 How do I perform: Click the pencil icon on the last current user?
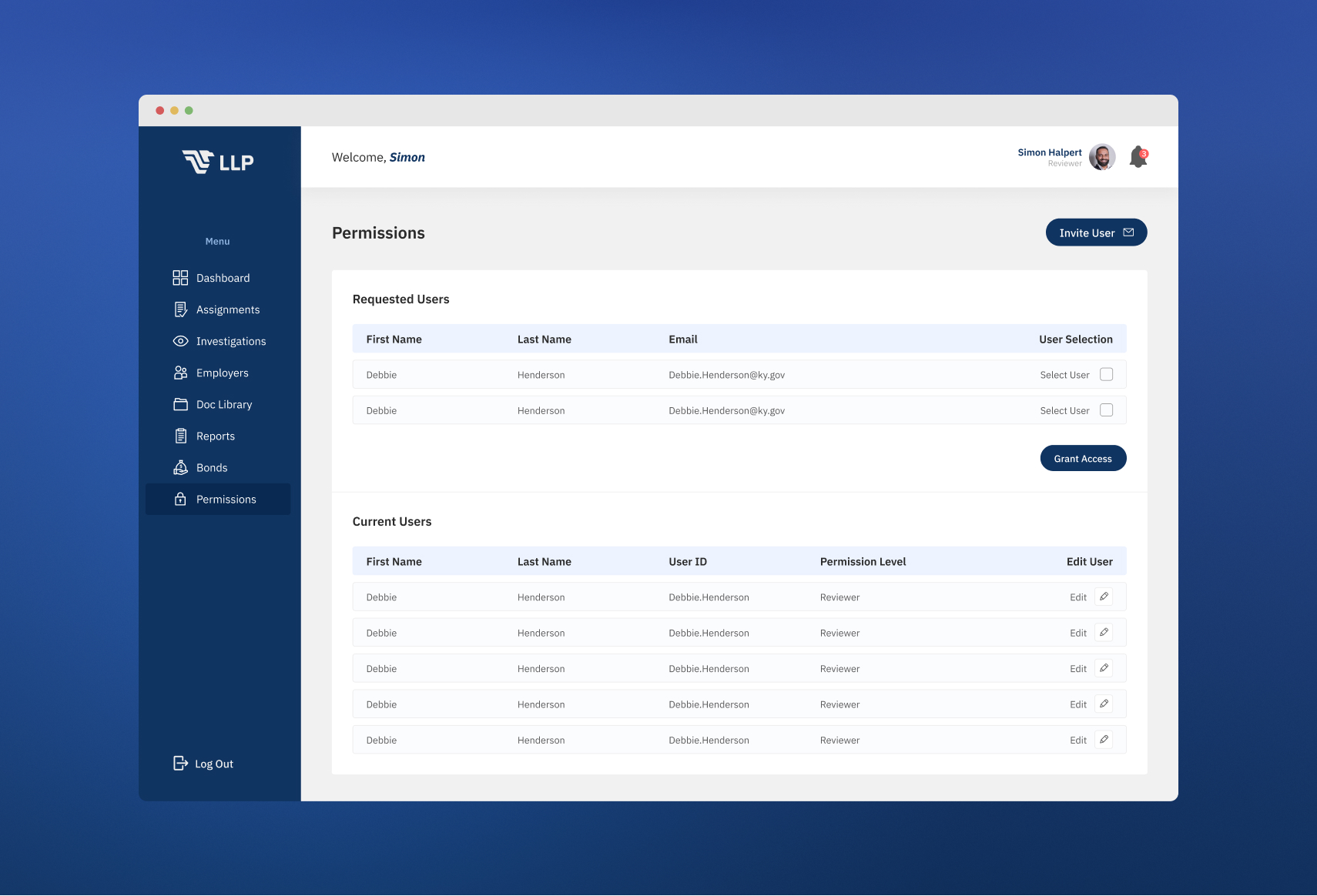(x=1105, y=740)
